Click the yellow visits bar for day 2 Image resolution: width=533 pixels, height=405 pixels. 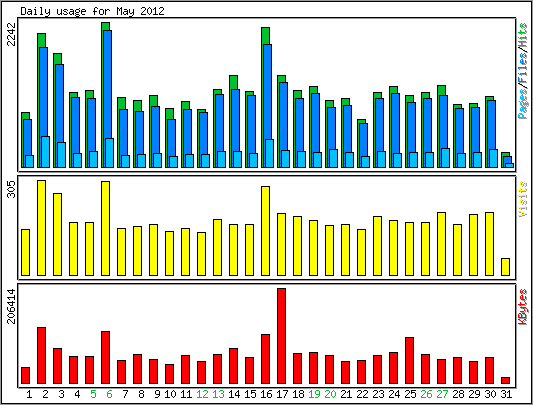[x=41, y=228]
